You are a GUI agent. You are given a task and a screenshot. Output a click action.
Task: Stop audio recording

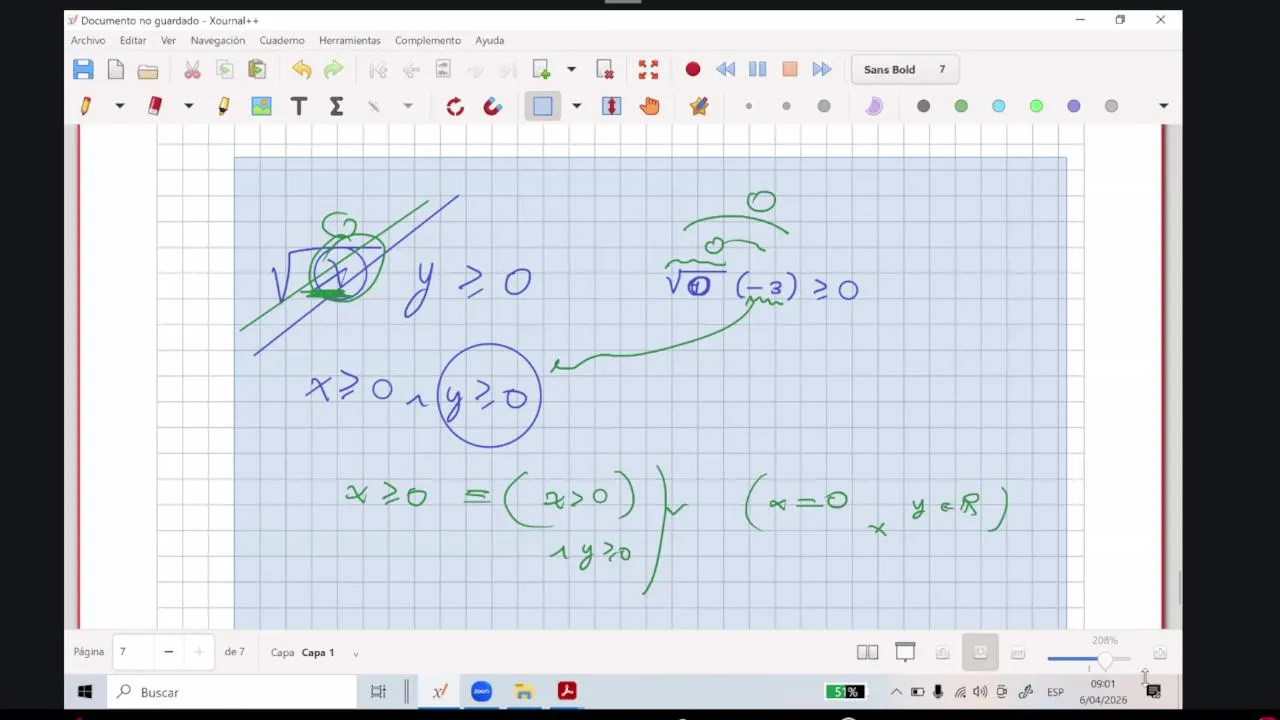point(790,69)
